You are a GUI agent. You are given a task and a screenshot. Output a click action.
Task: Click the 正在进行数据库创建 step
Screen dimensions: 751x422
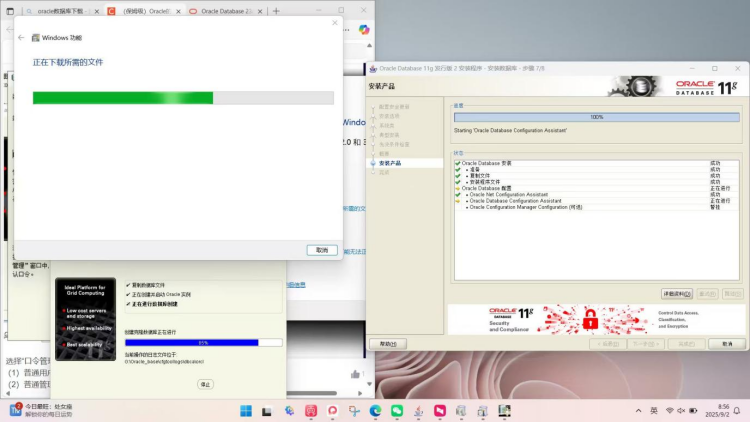[152, 304]
